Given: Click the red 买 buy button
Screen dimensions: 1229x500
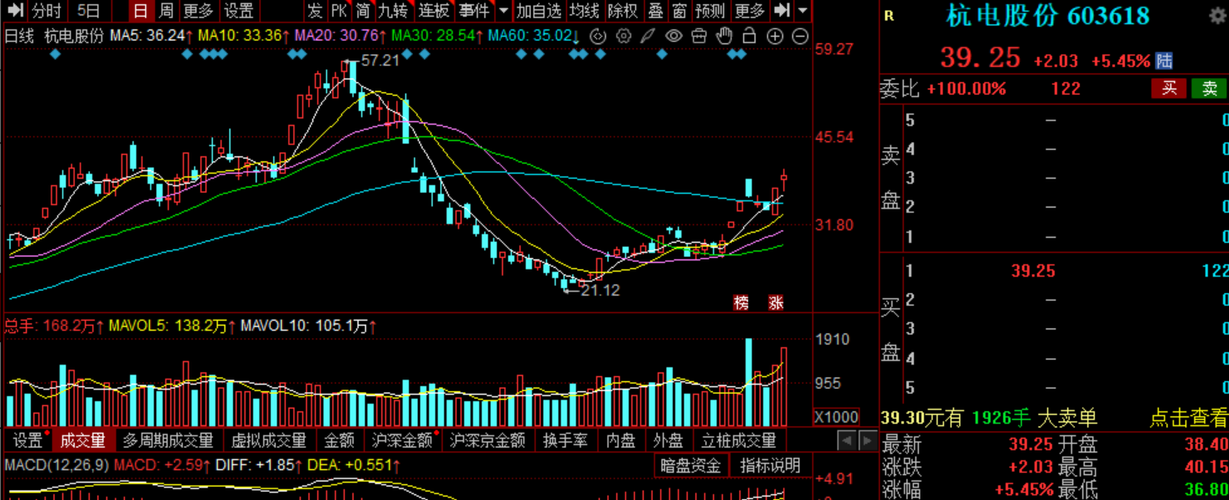Looking at the screenshot, I should click(x=1167, y=88).
